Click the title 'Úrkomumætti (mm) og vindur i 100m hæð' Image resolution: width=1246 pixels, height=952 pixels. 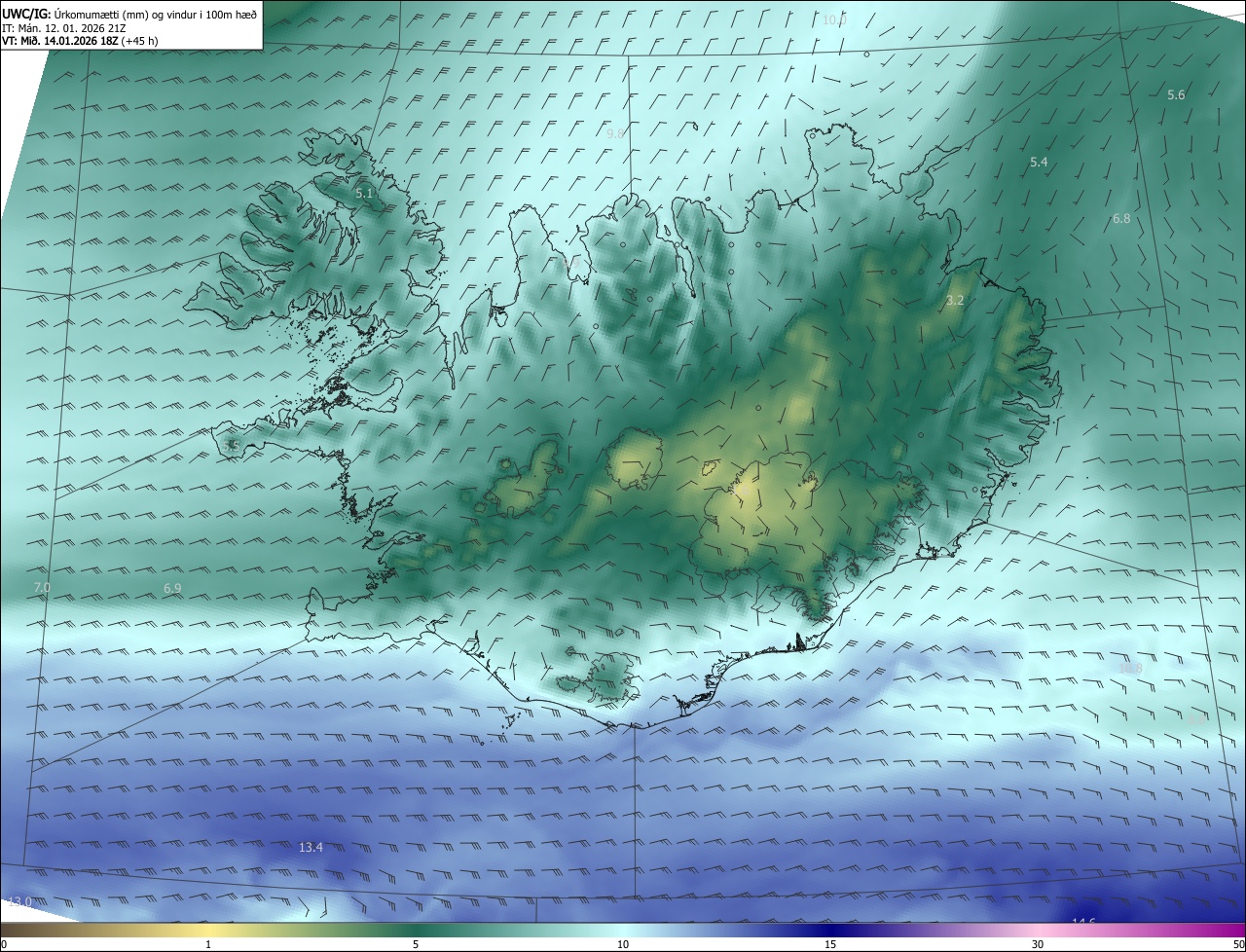156,15
